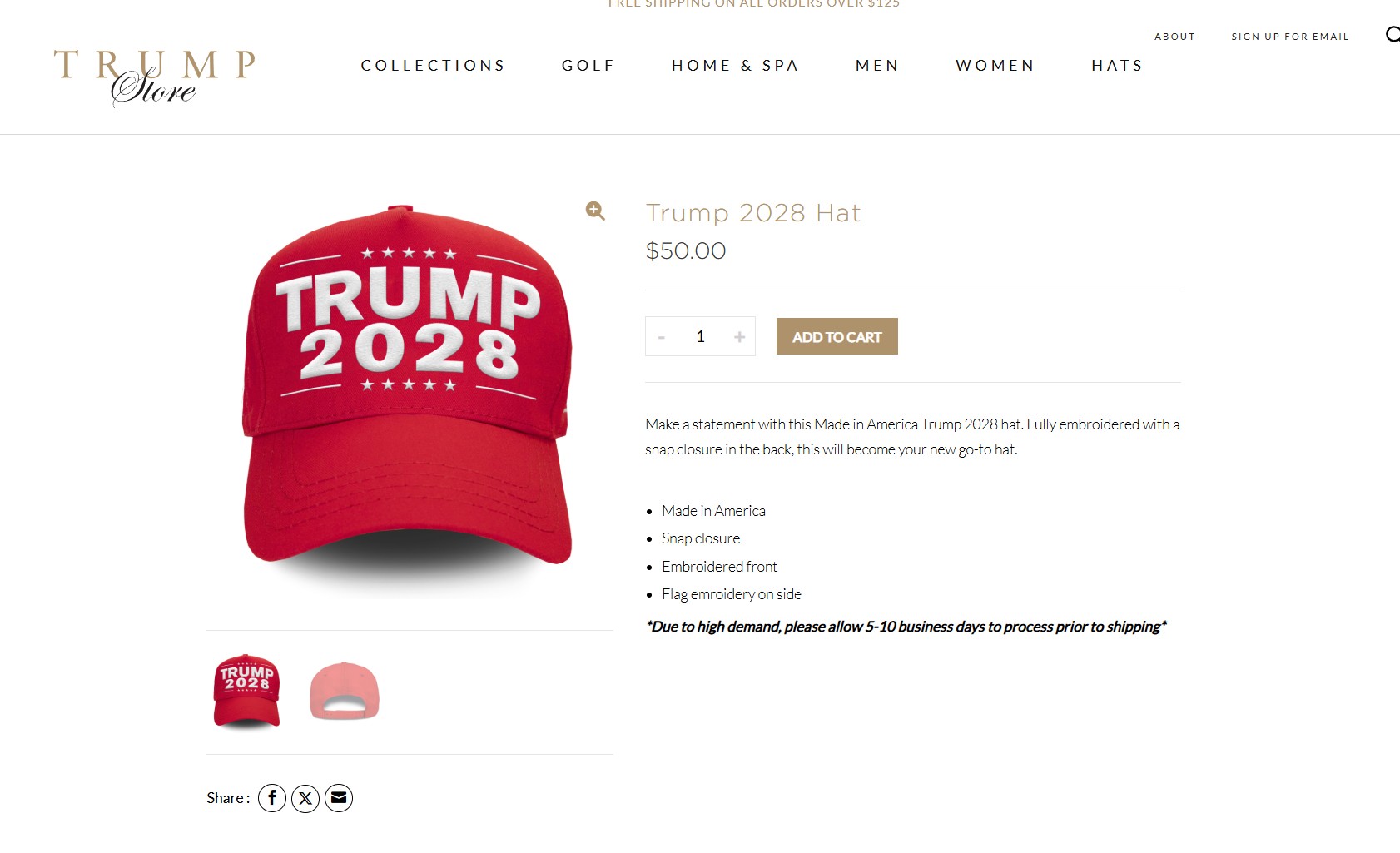
Task: Increase quantity with the plus button
Action: (x=739, y=337)
